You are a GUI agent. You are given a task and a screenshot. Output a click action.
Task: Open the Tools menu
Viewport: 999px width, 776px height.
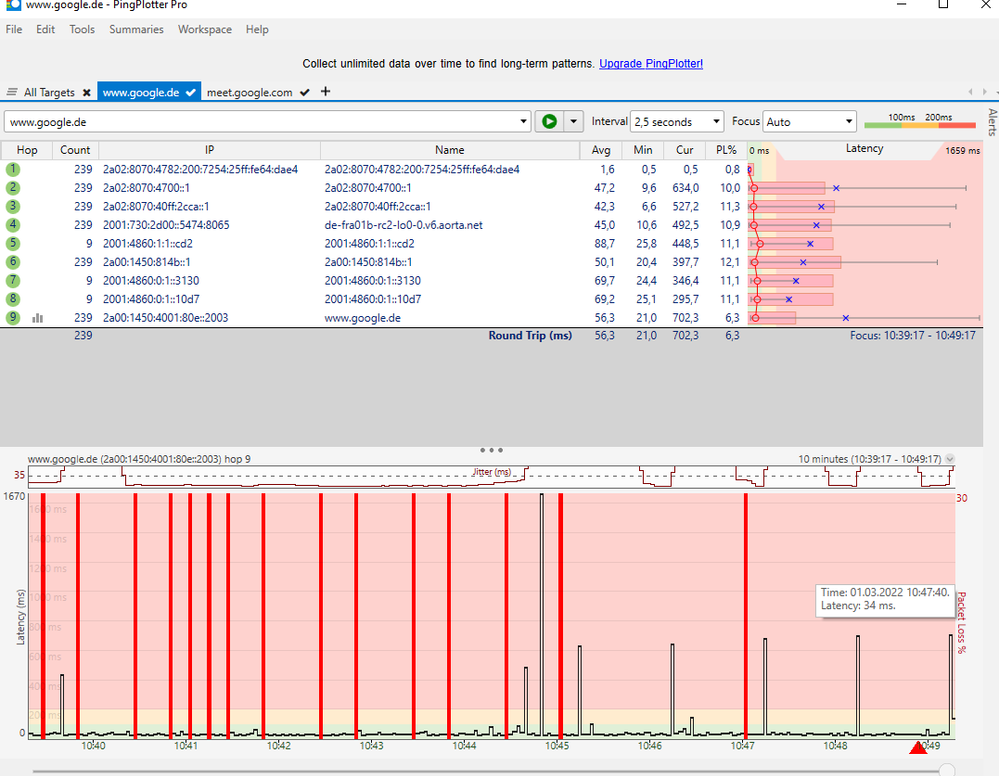(82, 29)
